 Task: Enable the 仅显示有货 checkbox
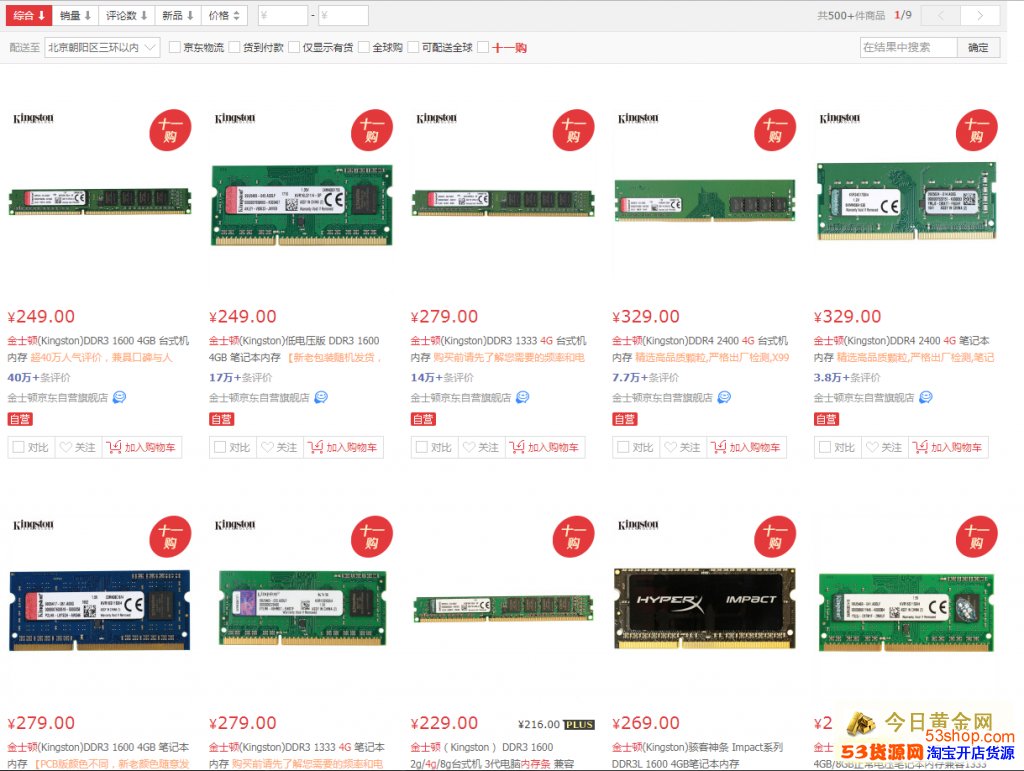(294, 47)
